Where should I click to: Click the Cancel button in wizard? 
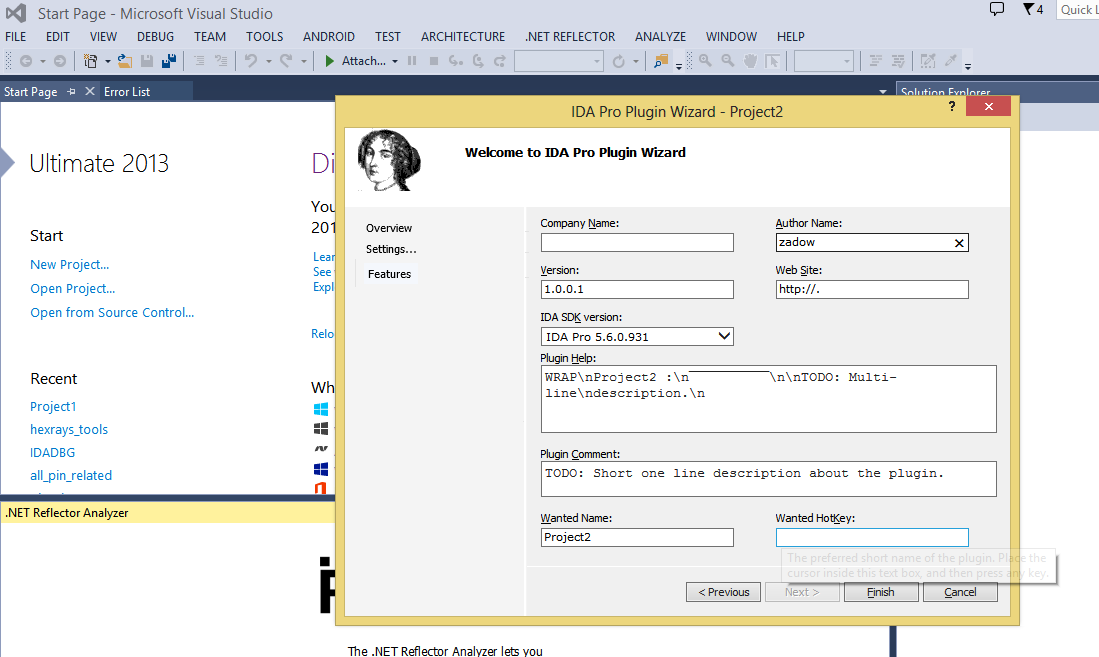coord(960,592)
